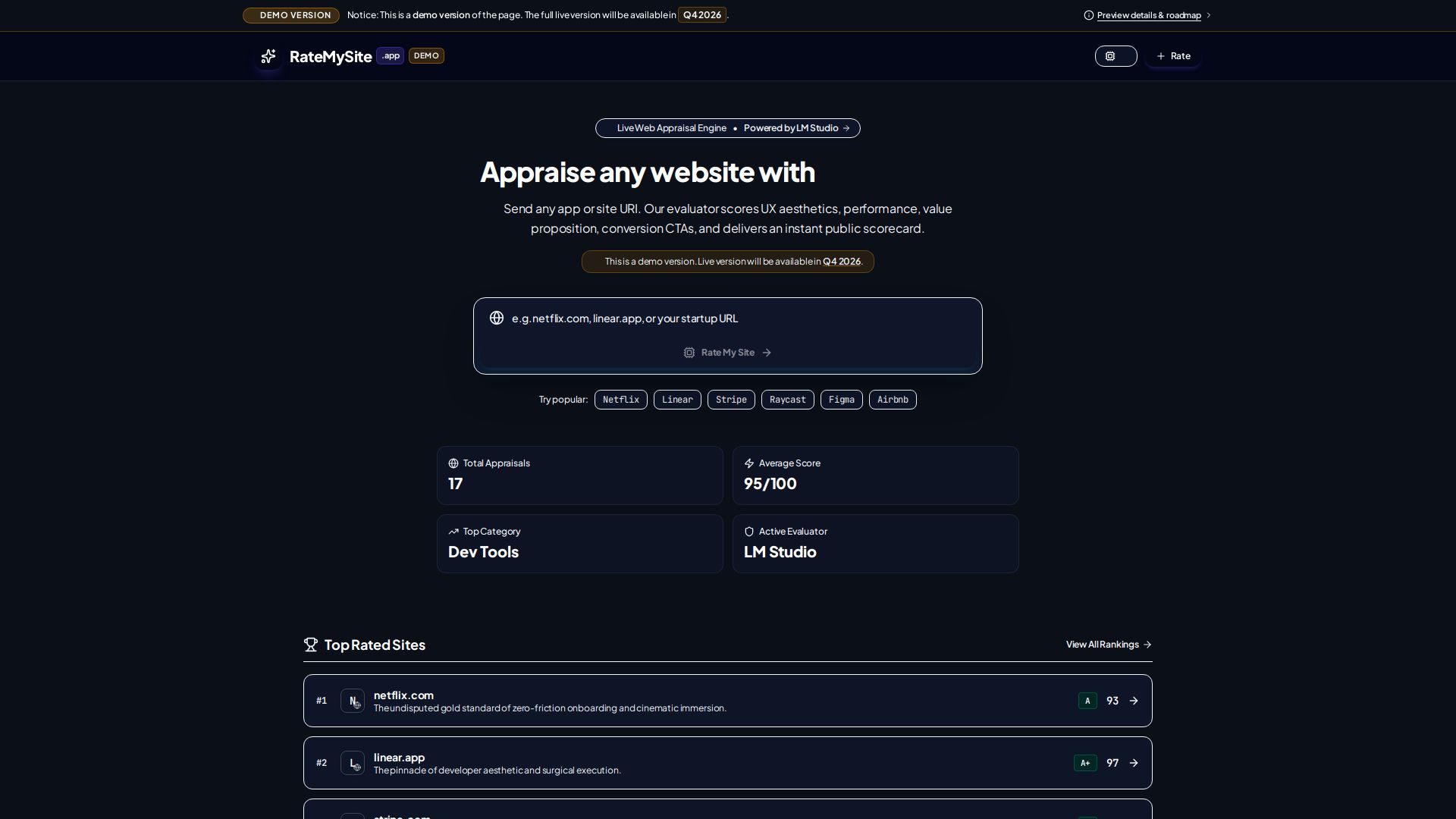Image resolution: width=1456 pixels, height=819 pixels.
Task: Select the Linear popular chip
Action: [x=677, y=400]
